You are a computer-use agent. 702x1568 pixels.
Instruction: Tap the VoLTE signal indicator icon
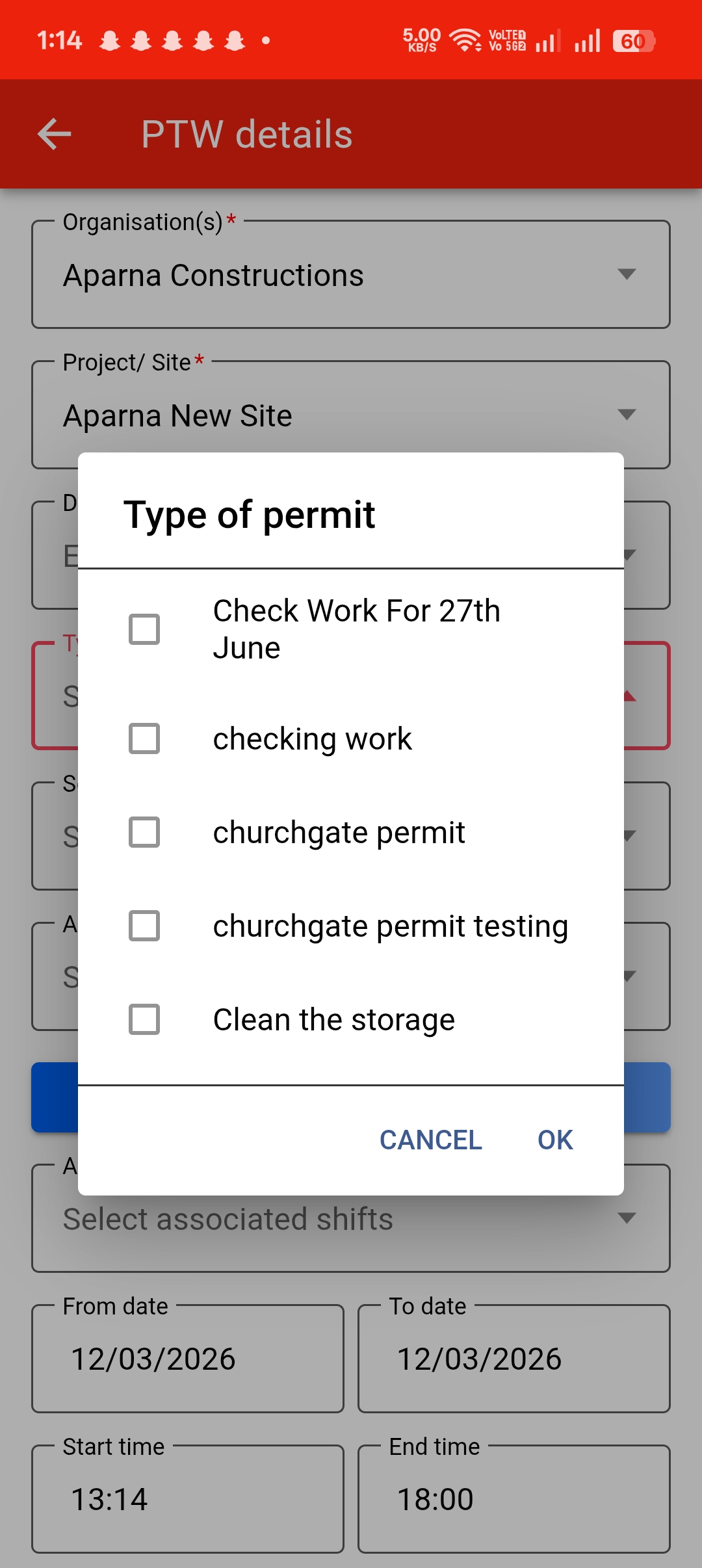pos(507,40)
